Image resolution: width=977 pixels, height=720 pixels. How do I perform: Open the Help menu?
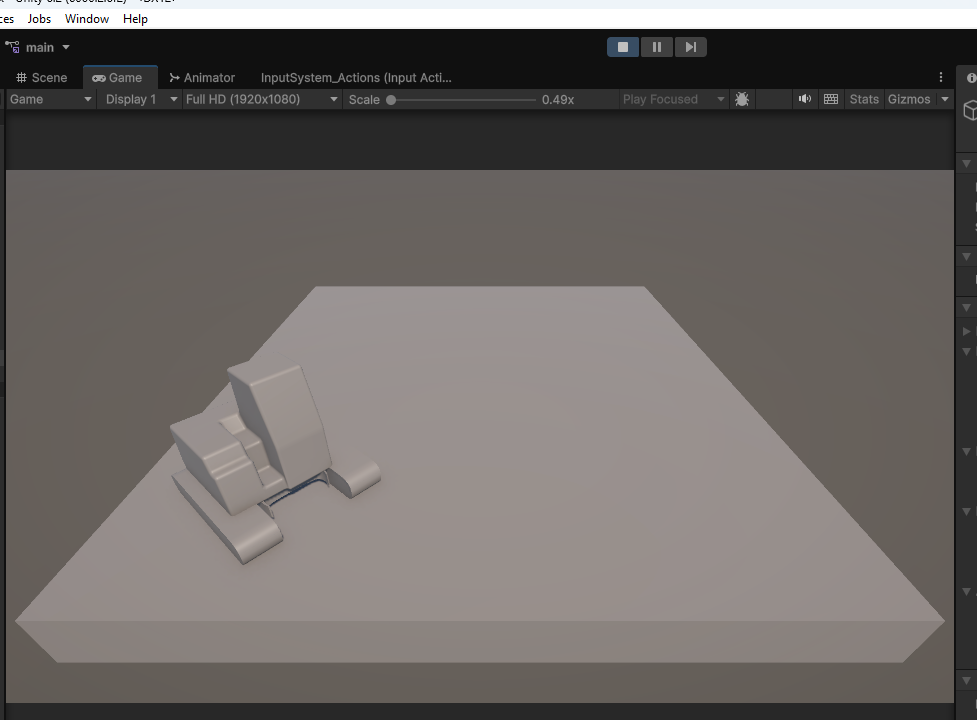(135, 19)
